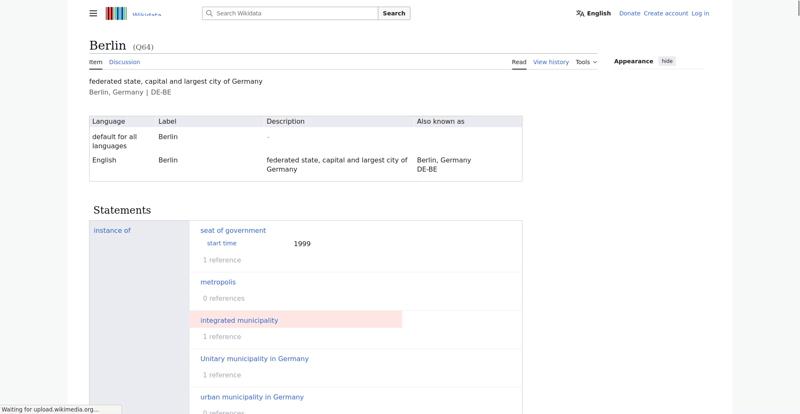
Task: Open the seat of government value link
Action: coord(233,231)
